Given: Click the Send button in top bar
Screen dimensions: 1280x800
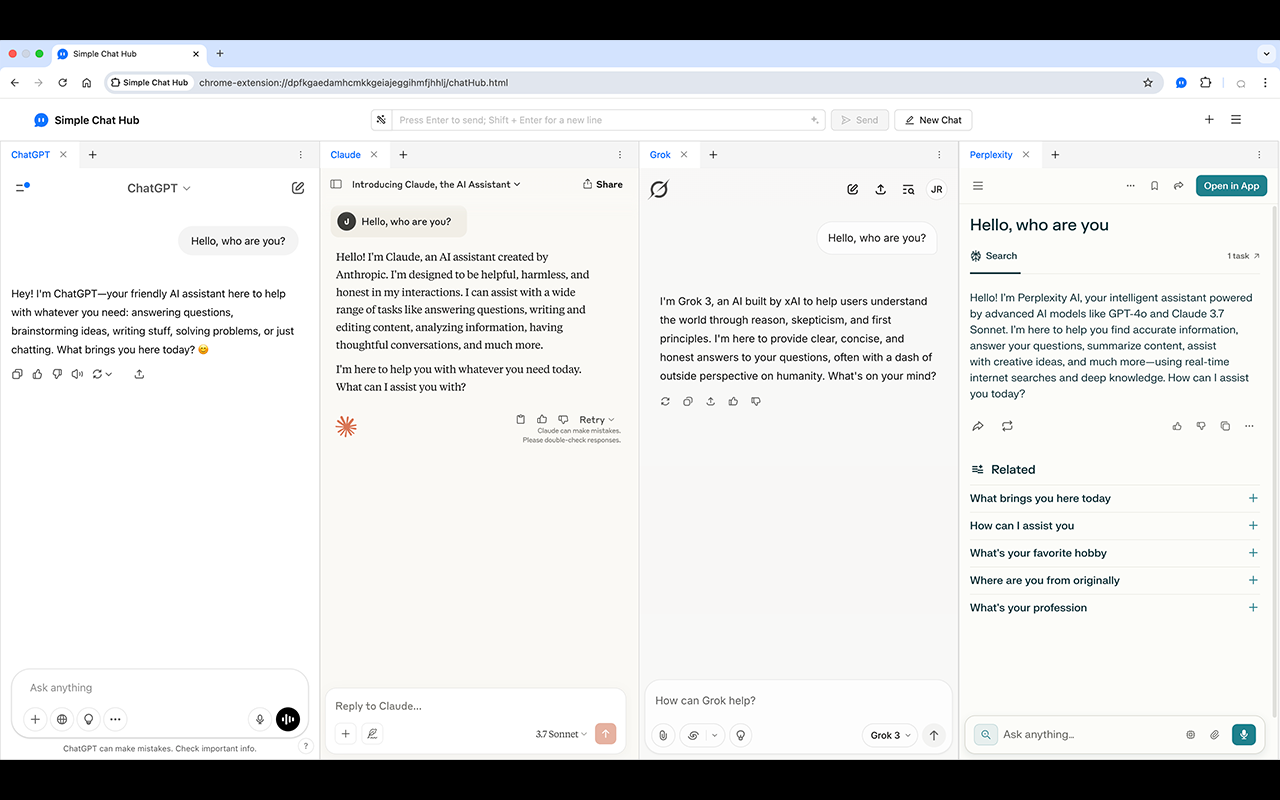Looking at the screenshot, I should pyautogui.click(x=859, y=120).
